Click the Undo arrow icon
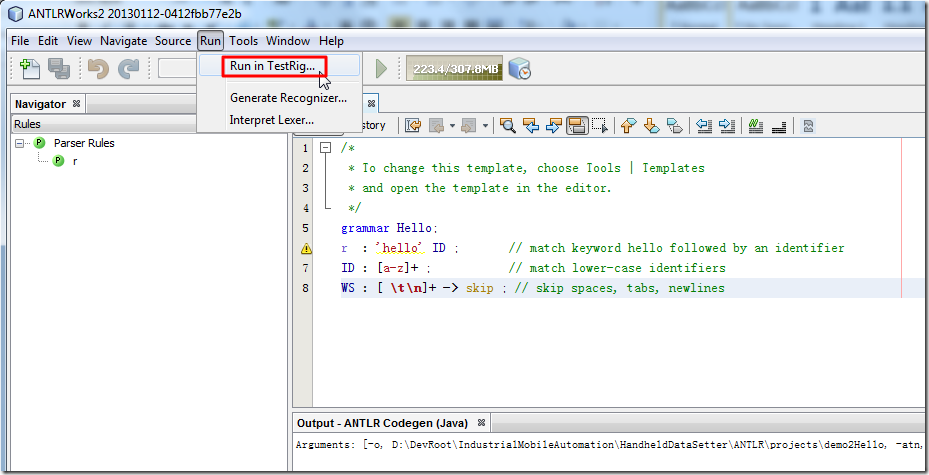This screenshot has height=475, width=929. point(98,69)
